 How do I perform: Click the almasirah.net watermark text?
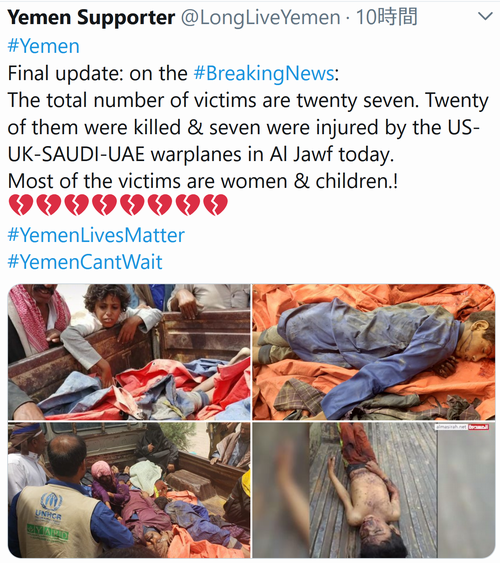click(452, 427)
